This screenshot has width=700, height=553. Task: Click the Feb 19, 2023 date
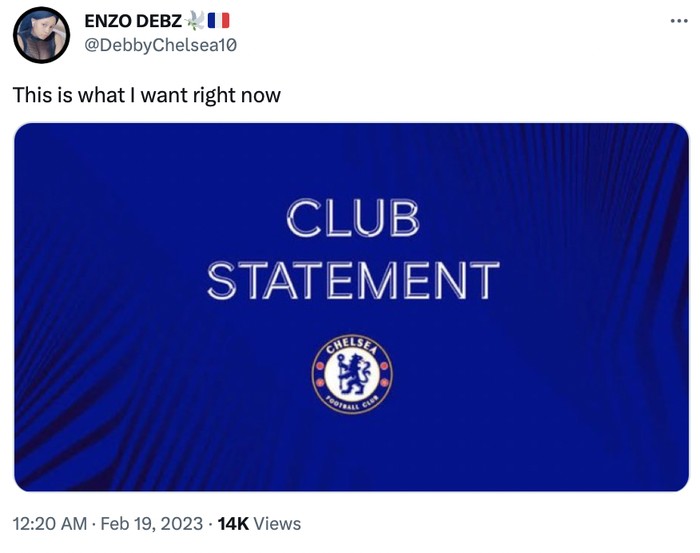pyautogui.click(x=148, y=523)
